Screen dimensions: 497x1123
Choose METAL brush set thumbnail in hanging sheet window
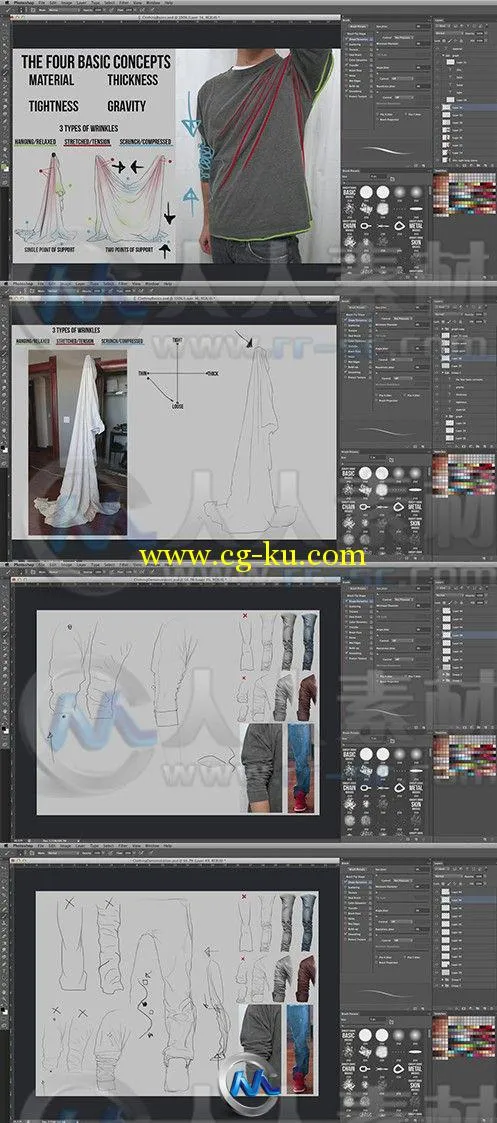point(415,506)
